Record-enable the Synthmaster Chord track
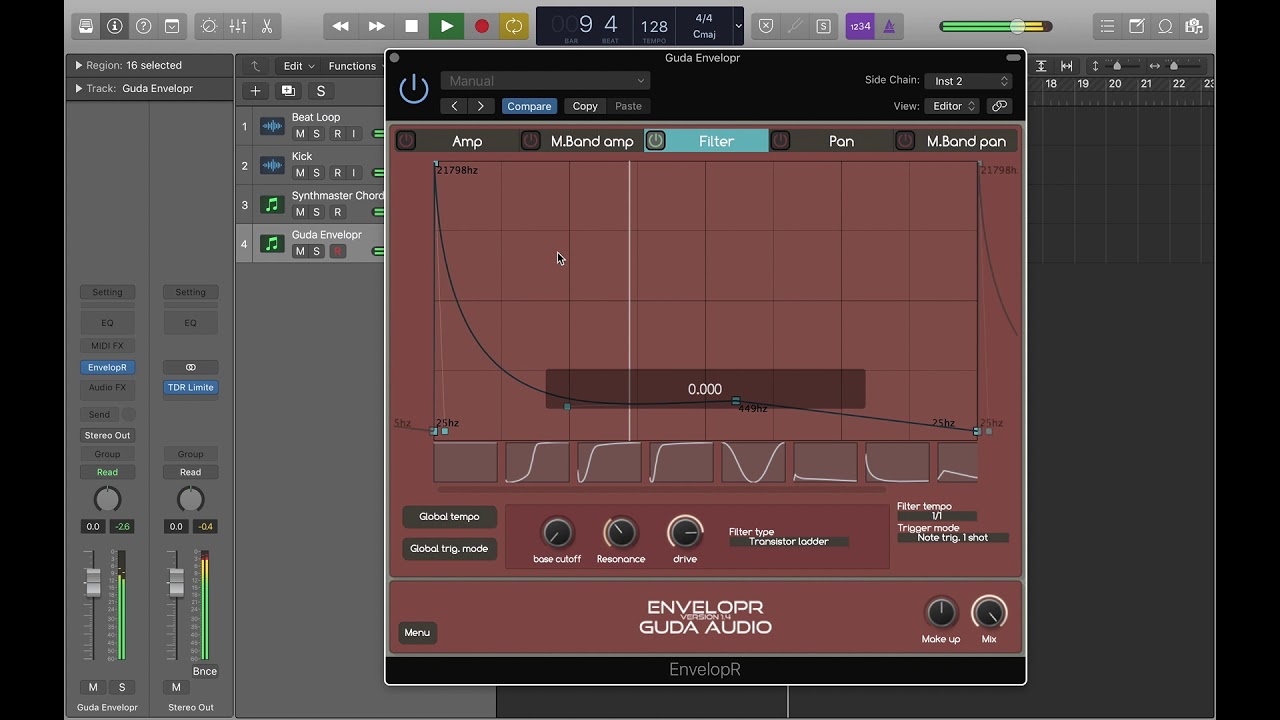Image resolution: width=1280 pixels, height=720 pixels. 337,212
